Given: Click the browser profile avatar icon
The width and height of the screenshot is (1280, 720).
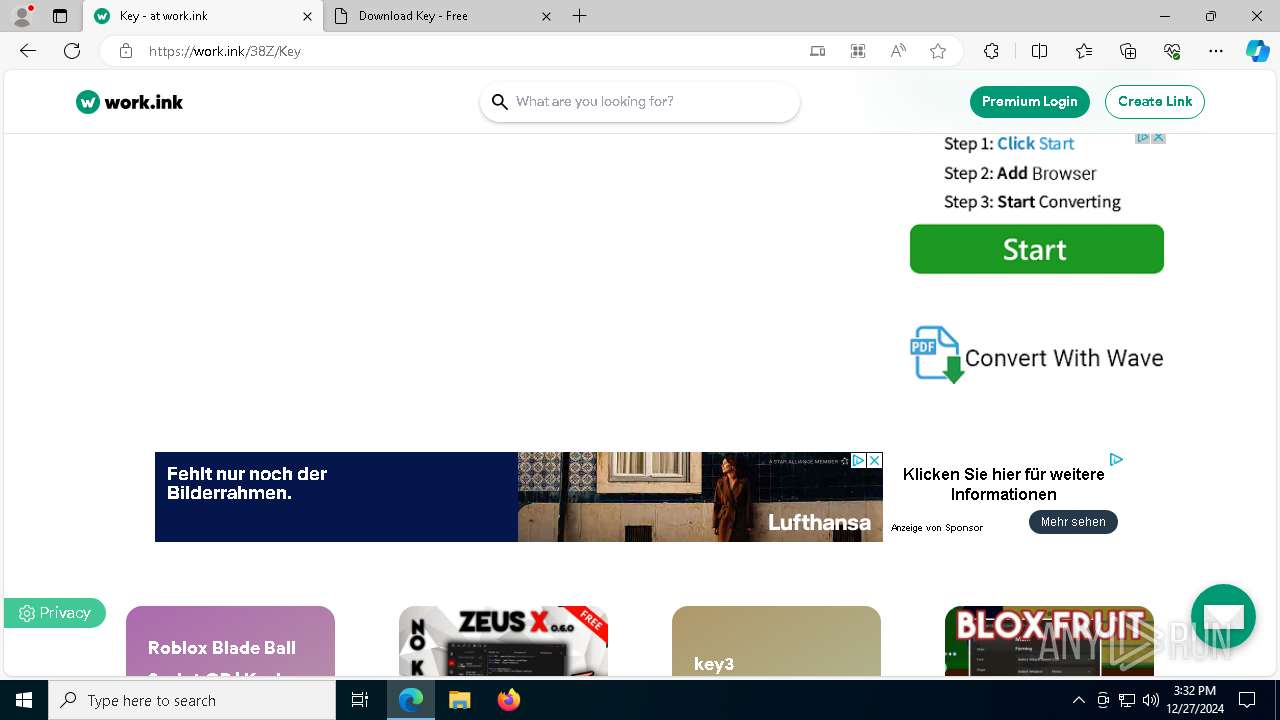Looking at the screenshot, I should click(22, 16).
